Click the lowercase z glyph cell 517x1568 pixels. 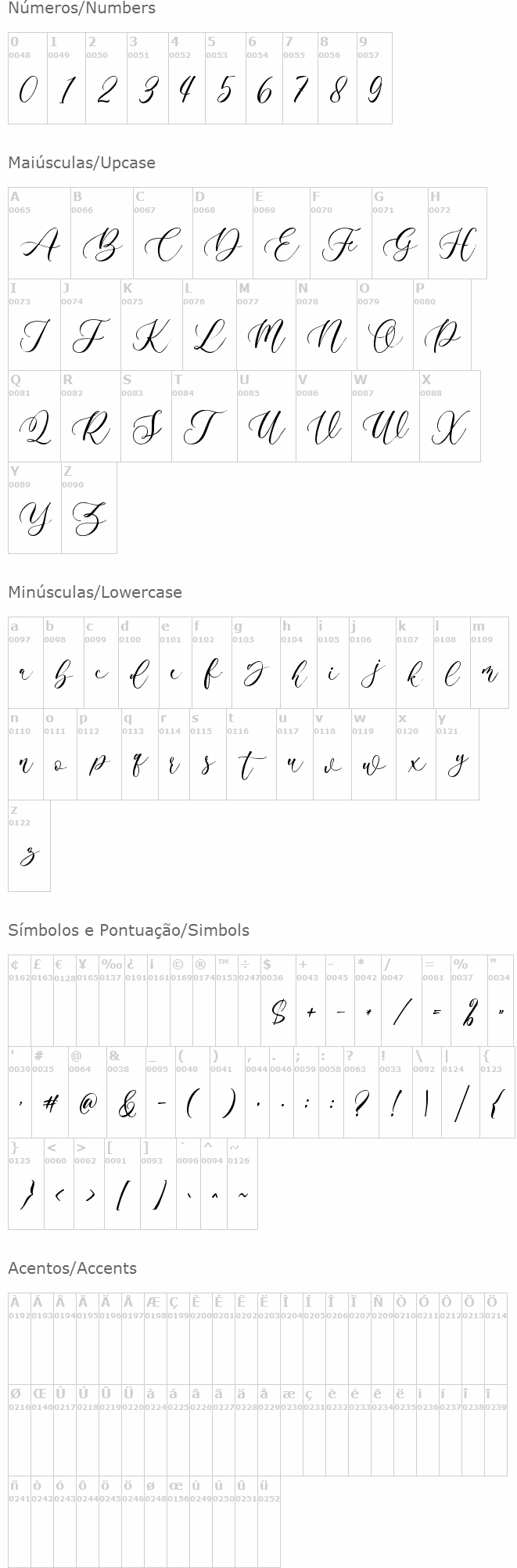29,846
